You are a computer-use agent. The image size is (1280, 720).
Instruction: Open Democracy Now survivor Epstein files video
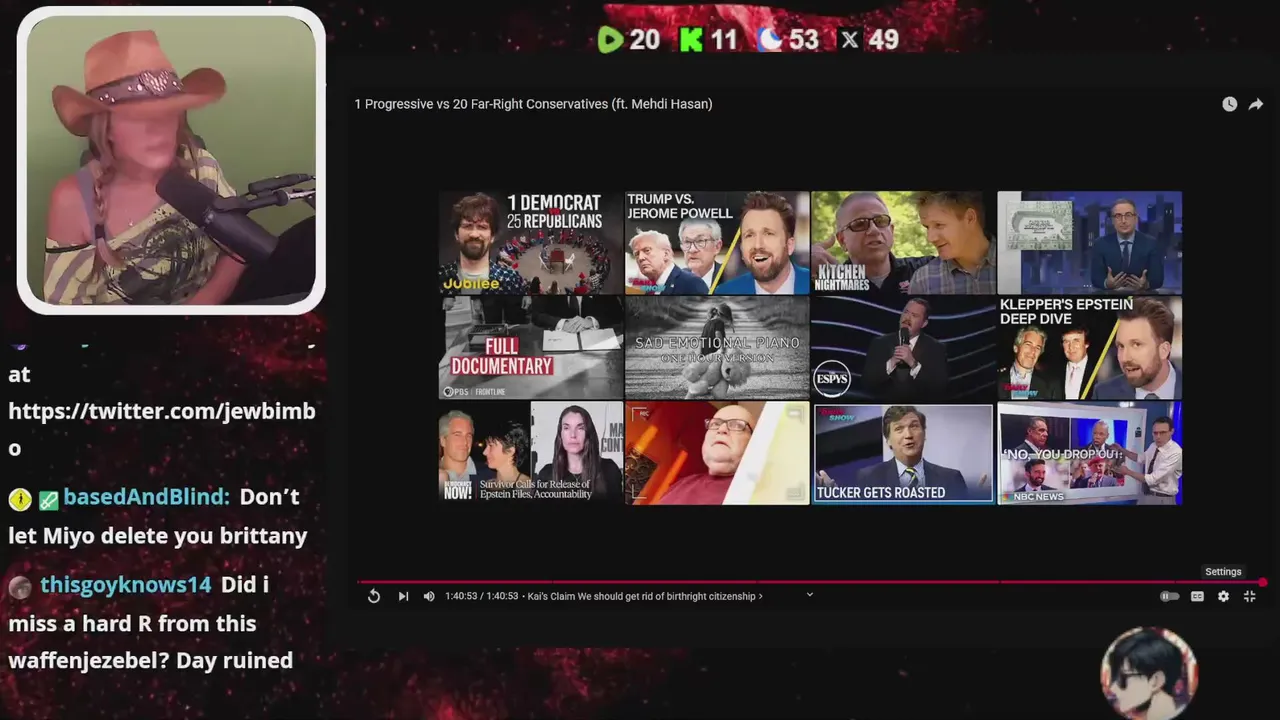tap(531, 453)
